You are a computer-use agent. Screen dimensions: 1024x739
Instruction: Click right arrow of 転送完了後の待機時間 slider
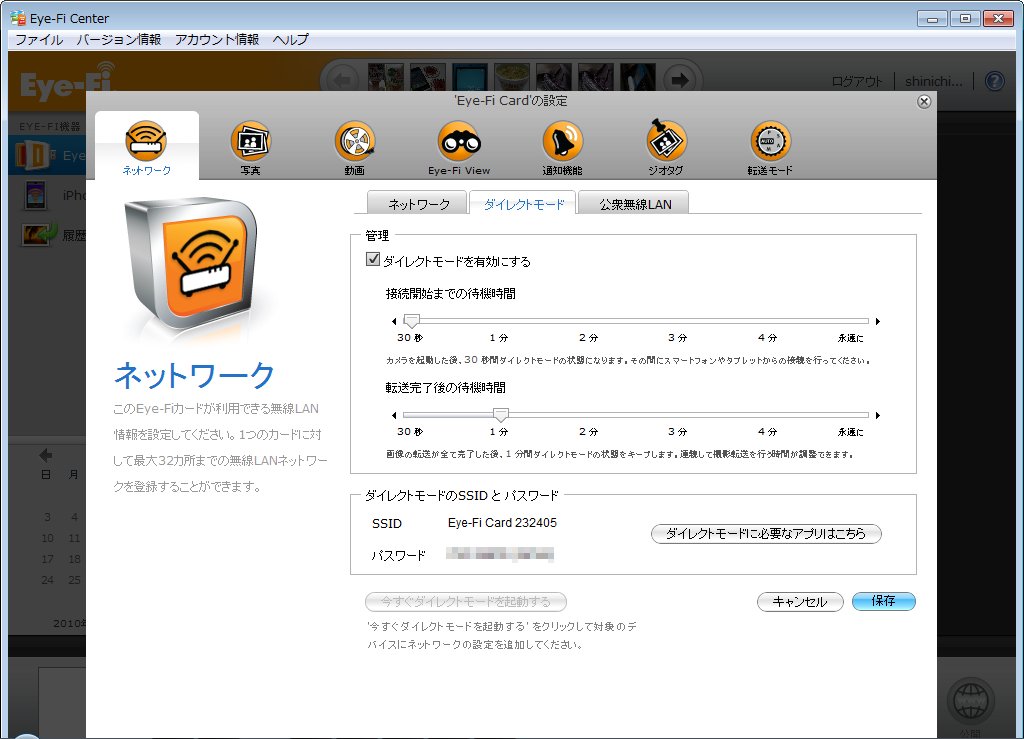[878, 415]
